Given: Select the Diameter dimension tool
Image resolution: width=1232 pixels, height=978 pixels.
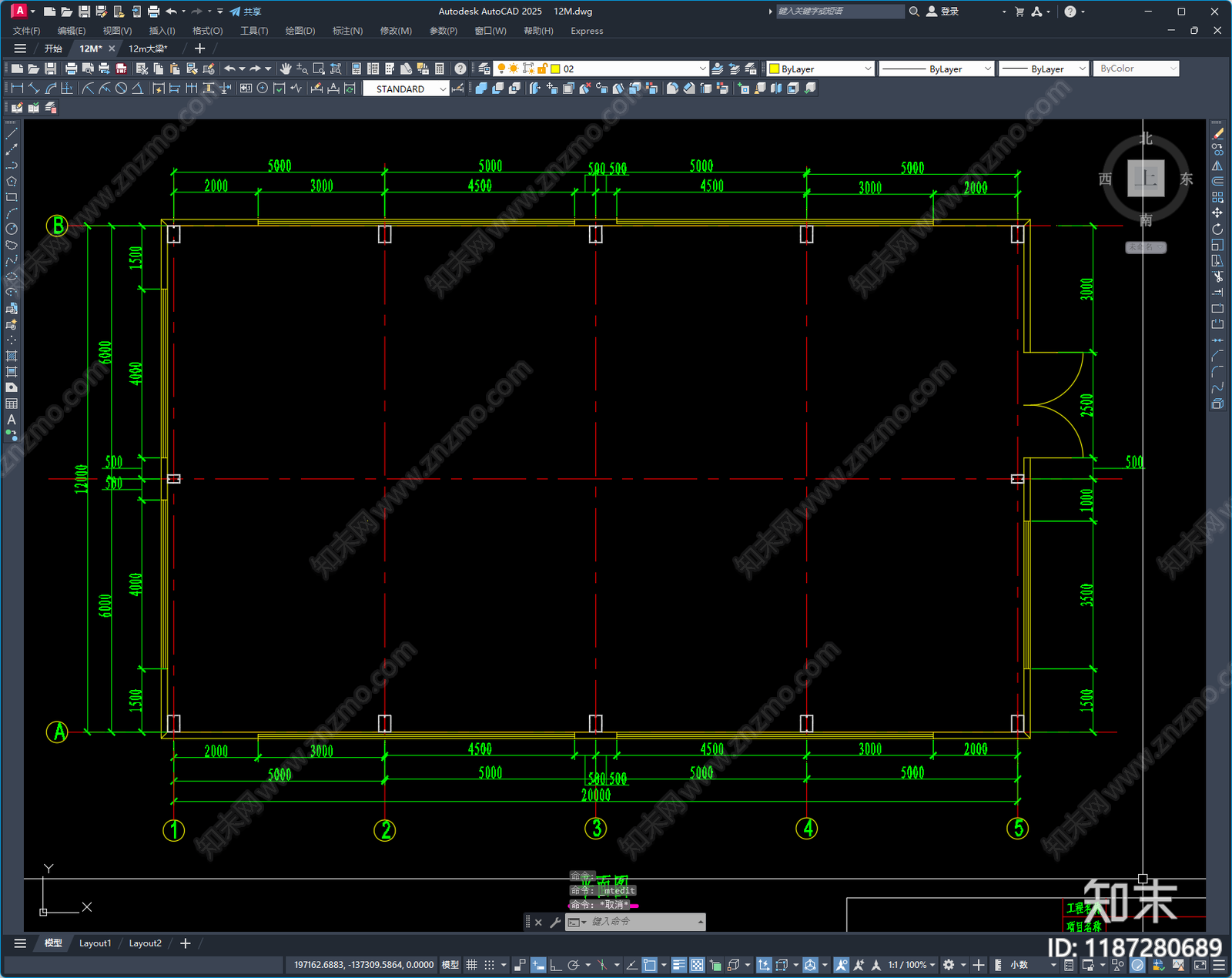Looking at the screenshot, I should [121, 89].
